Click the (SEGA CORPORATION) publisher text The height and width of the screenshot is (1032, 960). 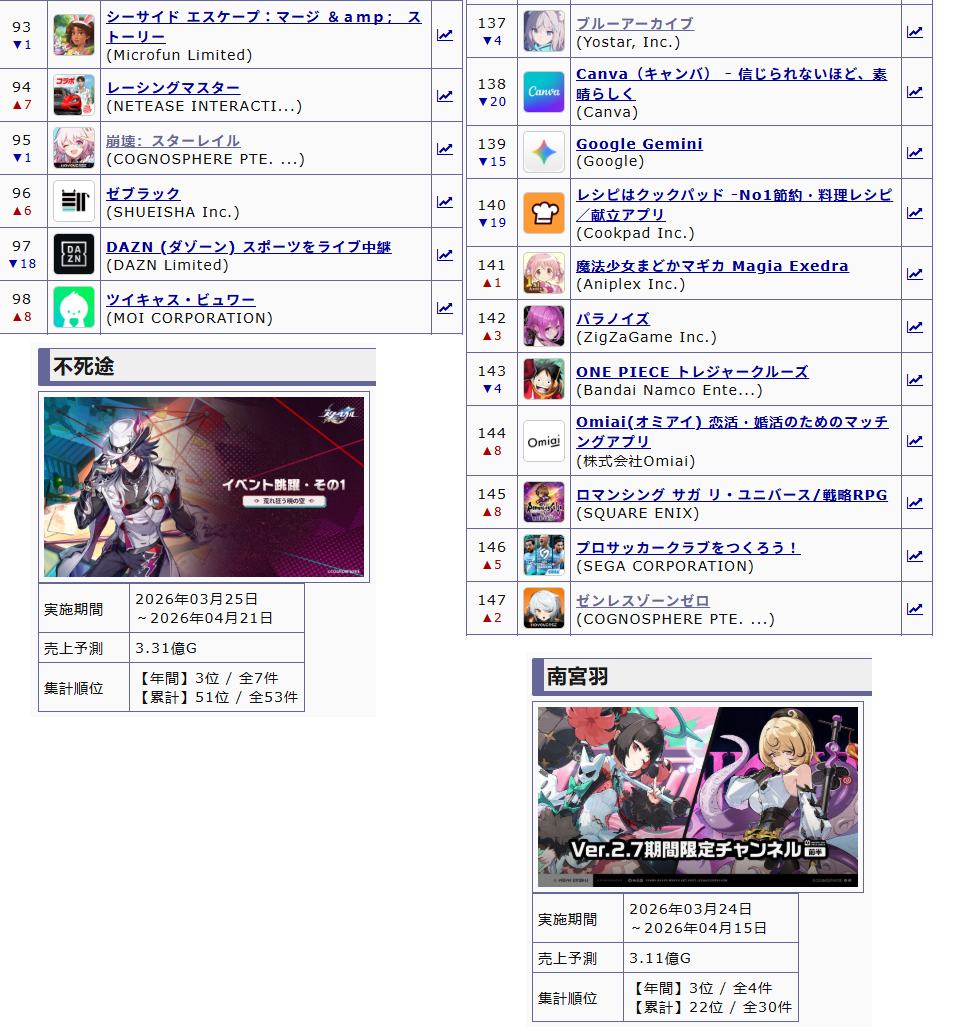tap(665, 566)
